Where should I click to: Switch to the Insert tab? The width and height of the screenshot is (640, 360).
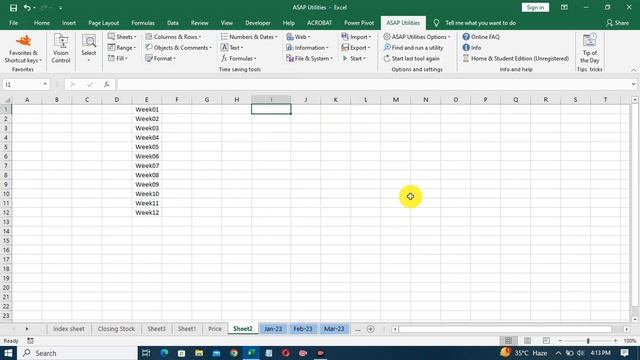[x=69, y=23]
